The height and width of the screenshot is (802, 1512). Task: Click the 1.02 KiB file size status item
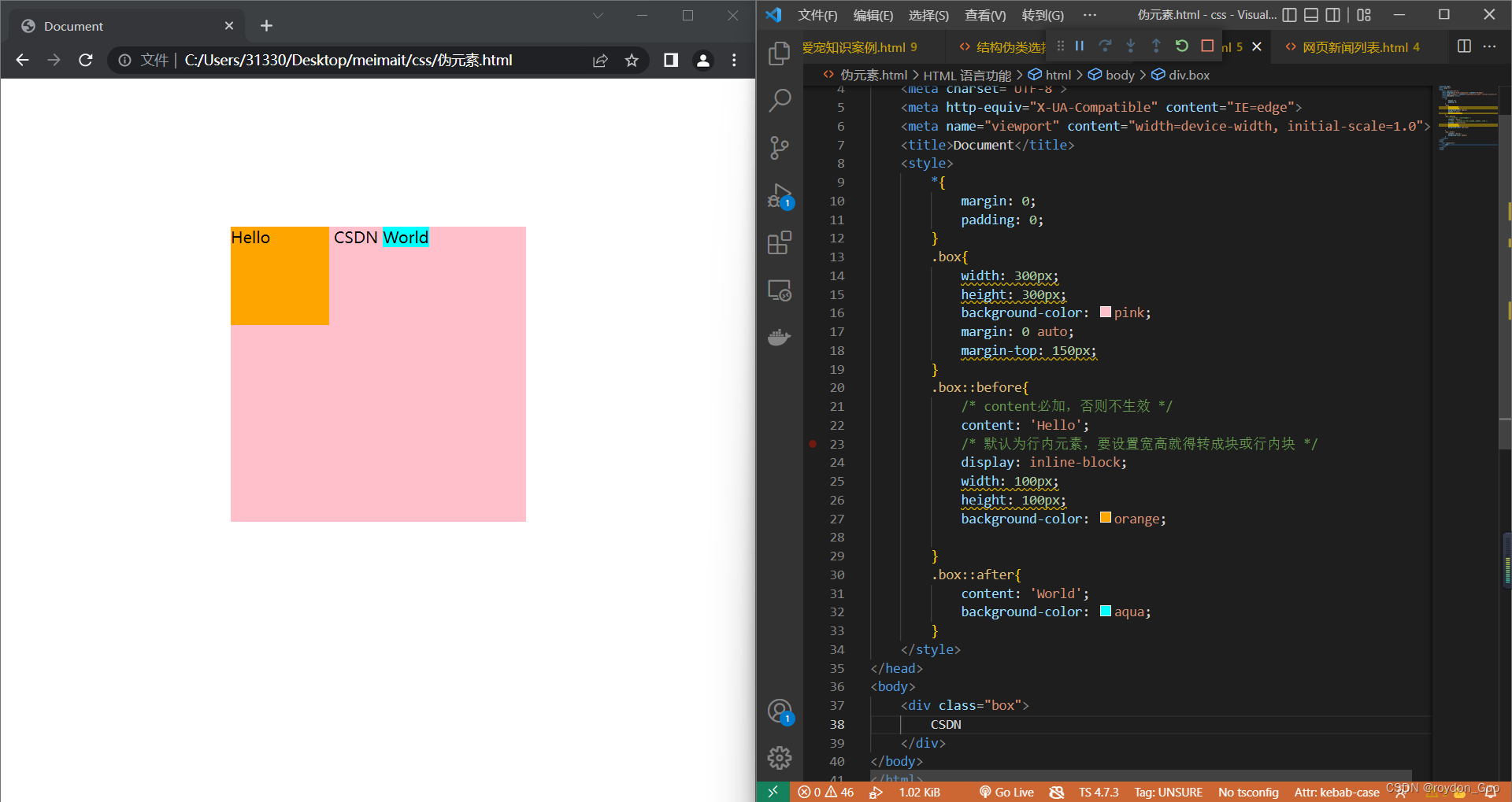pyautogui.click(x=919, y=792)
